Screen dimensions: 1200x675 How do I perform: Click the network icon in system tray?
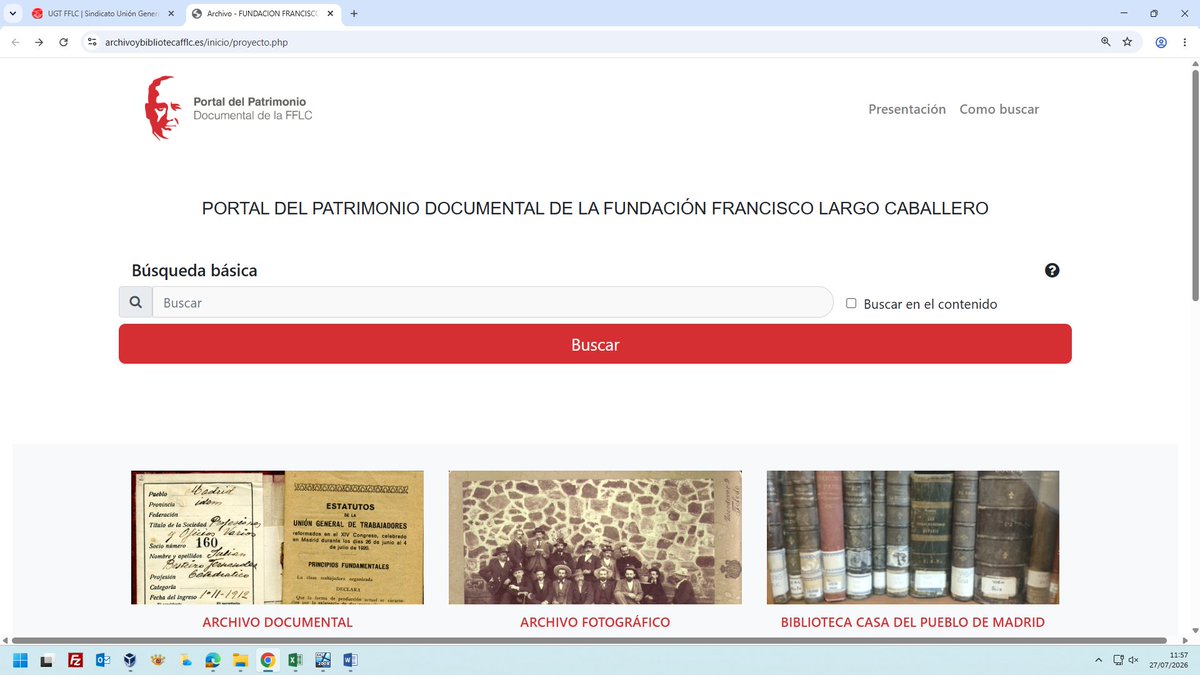pyautogui.click(x=1118, y=660)
